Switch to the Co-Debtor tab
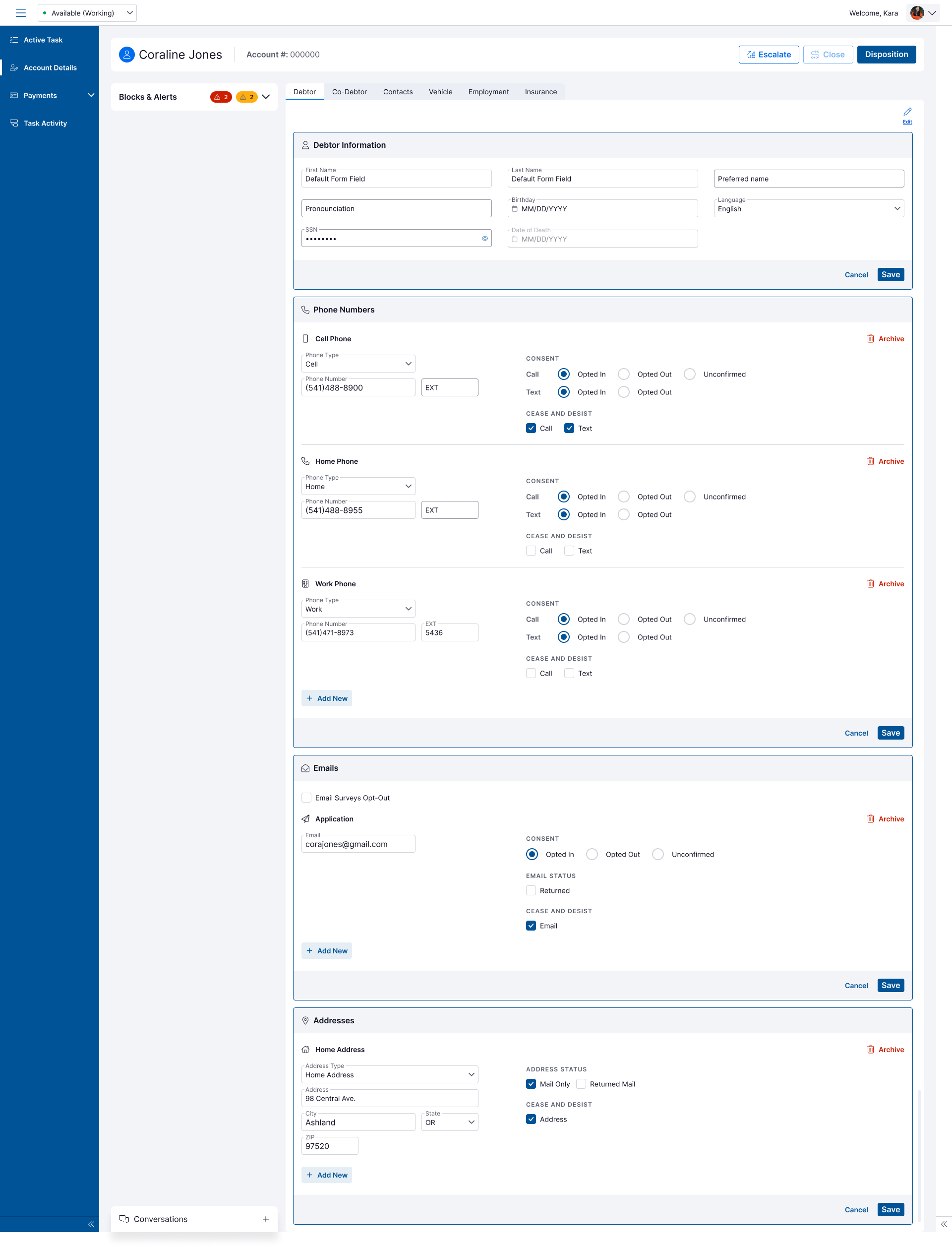Viewport: 952px width, 1248px height. tap(349, 92)
